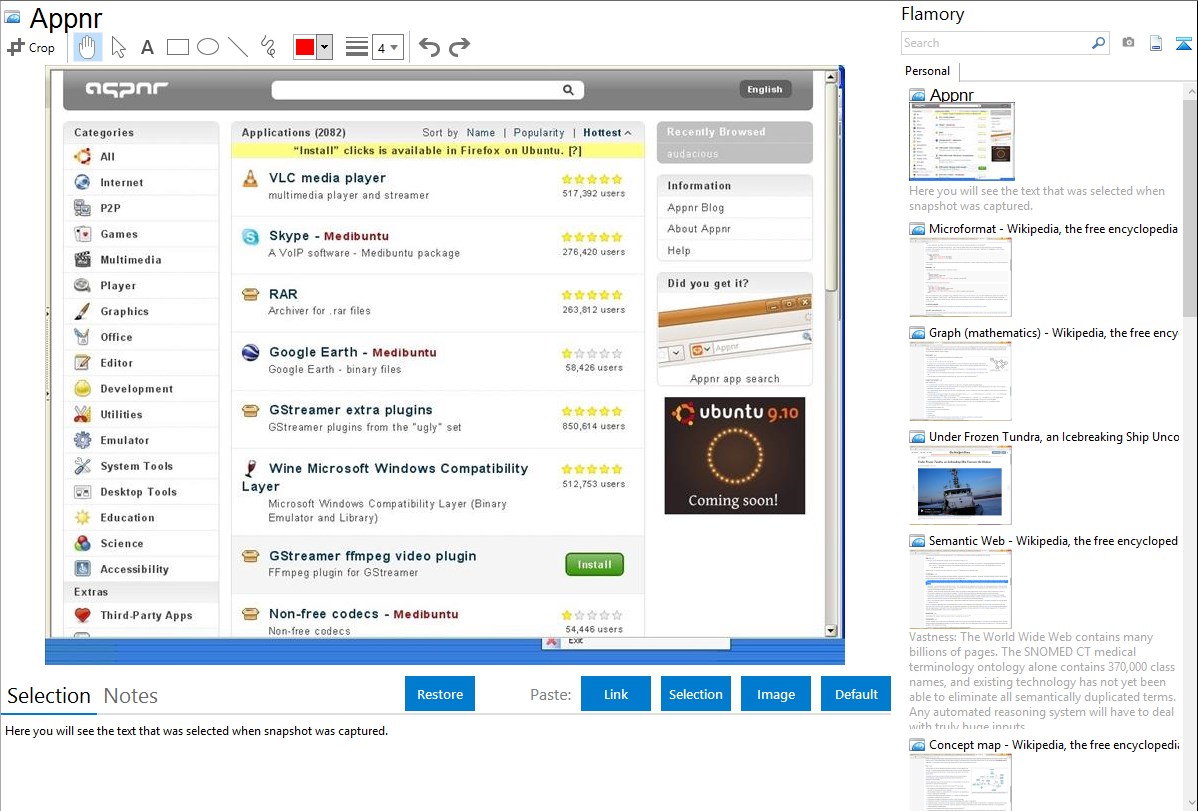The width and height of the screenshot is (1198, 811).
Task: Click the install help [?] link
Action: (x=575, y=151)
